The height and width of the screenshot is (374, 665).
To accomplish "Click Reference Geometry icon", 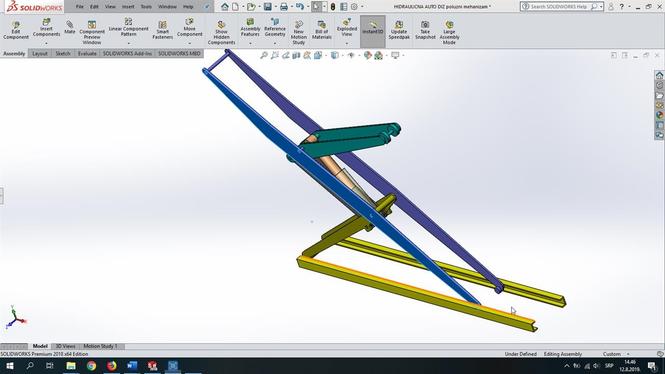I will pyautogui.click(x=275, y=22).
